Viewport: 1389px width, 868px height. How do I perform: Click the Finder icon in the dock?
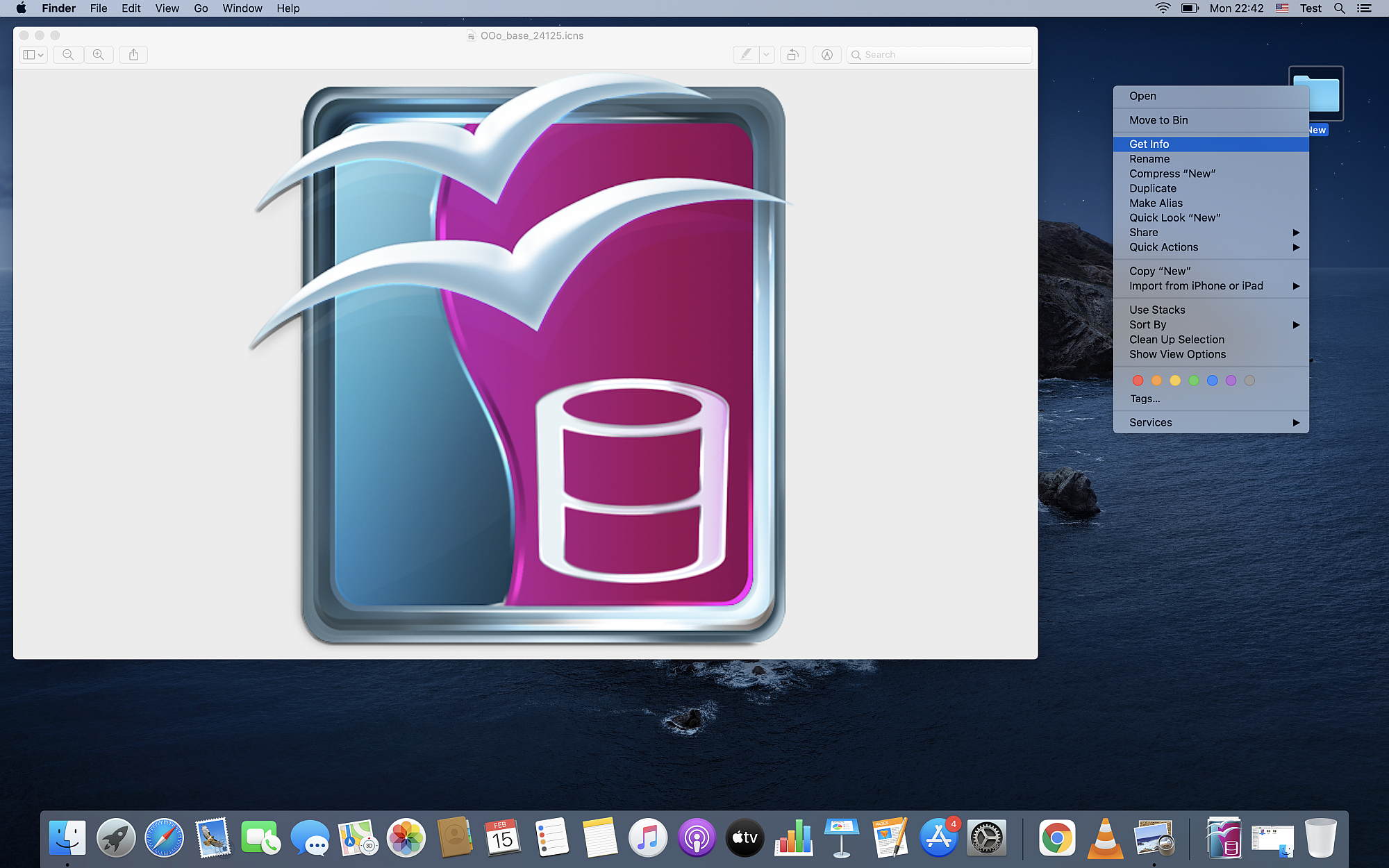[x=67, y=837]
